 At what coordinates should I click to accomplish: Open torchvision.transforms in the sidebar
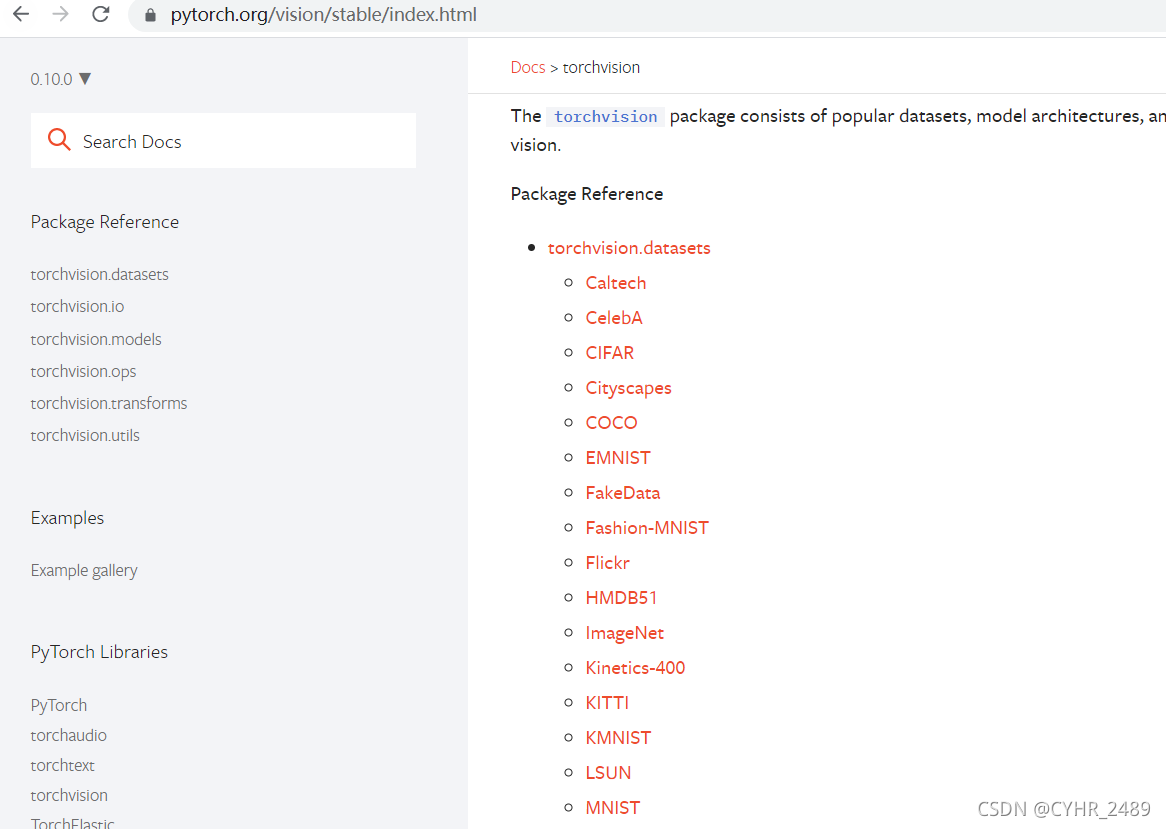[109, 403]
